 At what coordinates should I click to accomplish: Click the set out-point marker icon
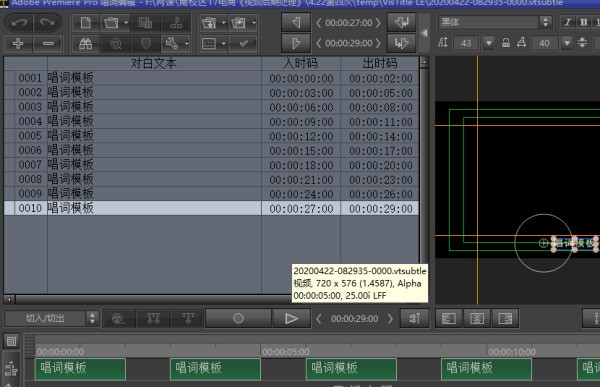pos(296,43)
